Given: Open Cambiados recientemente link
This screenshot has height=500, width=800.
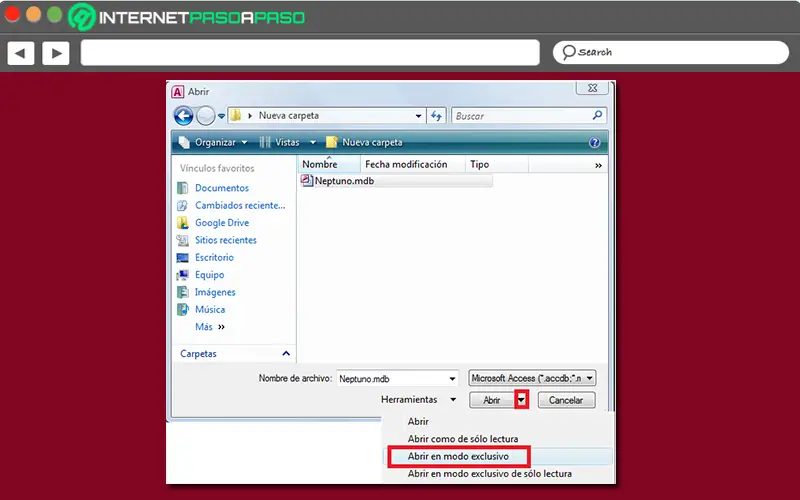Looking at the screenshot, I should coord(240,205).
